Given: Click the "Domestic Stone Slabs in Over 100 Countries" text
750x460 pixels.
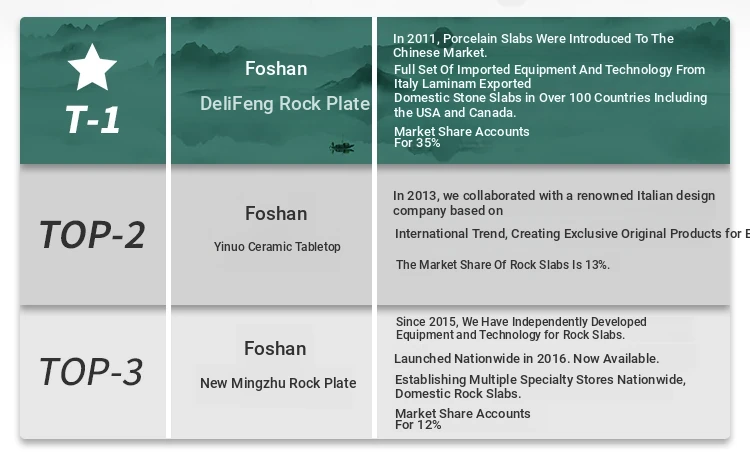Looking at the screenshot, I should click(x=550, y=104).
